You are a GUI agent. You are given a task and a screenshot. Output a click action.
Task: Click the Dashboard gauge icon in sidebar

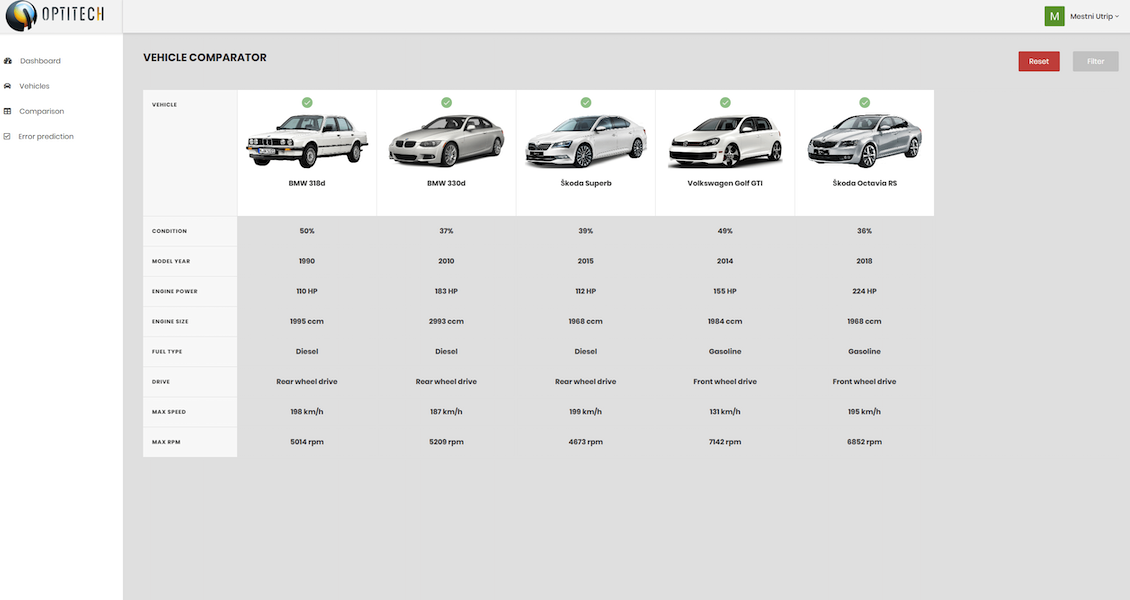tap(8, 61)
